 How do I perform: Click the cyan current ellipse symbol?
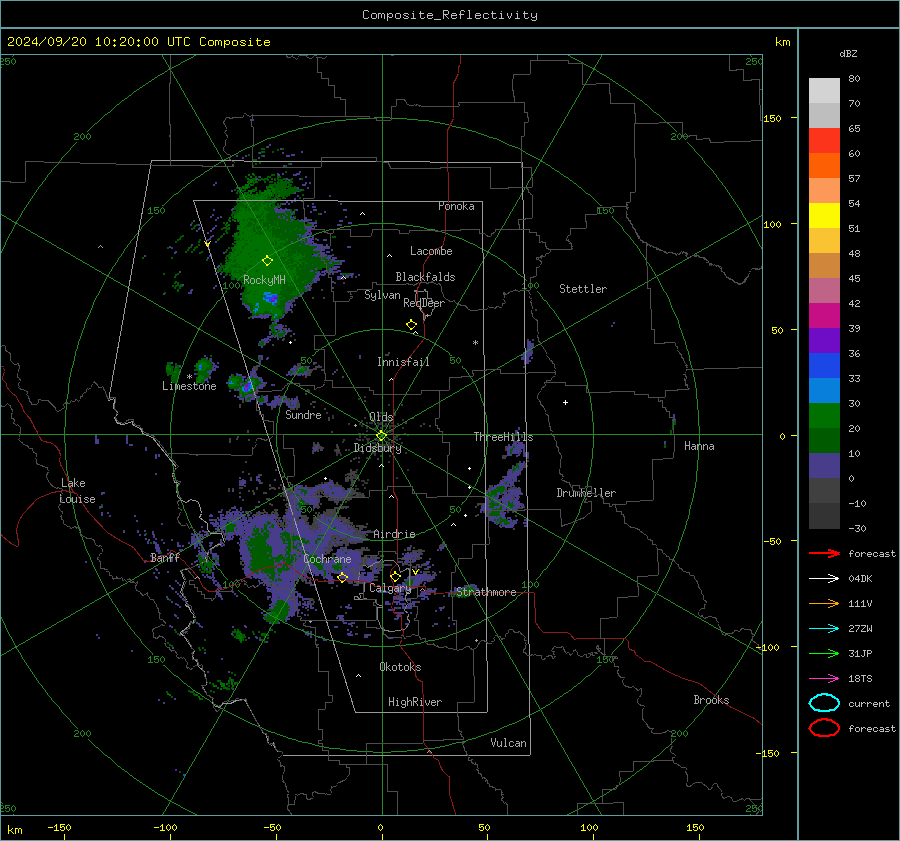pyautogui.click(x=824, y=703)
